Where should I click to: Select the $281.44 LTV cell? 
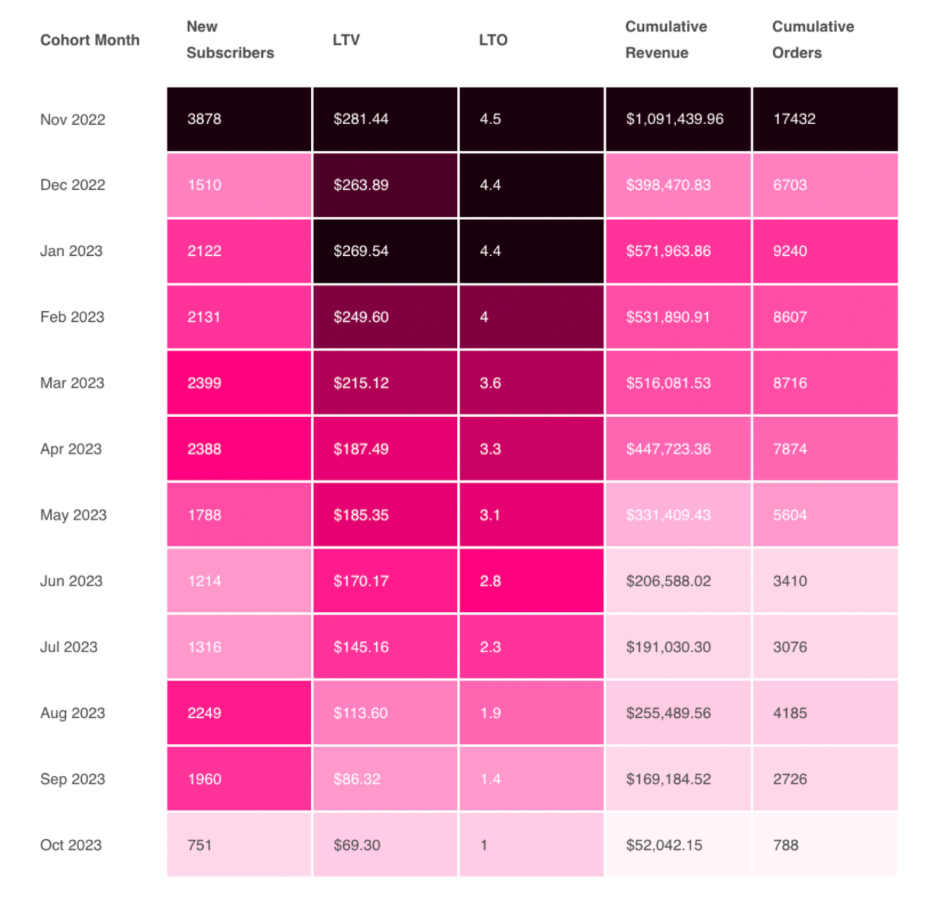pos(385,119)
